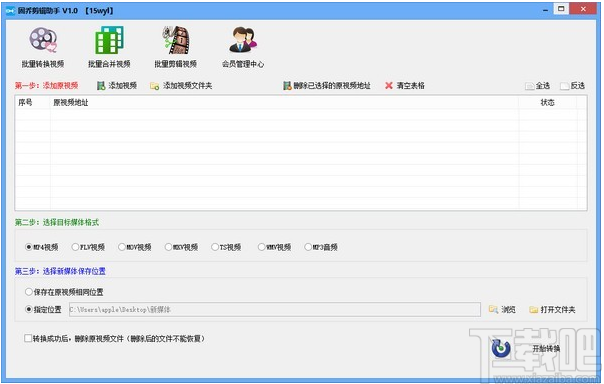This screenshot has height=384, width=604.
Task: Open the 批量转换视频 batch convert icon
Action: click(x=43, y=40)
